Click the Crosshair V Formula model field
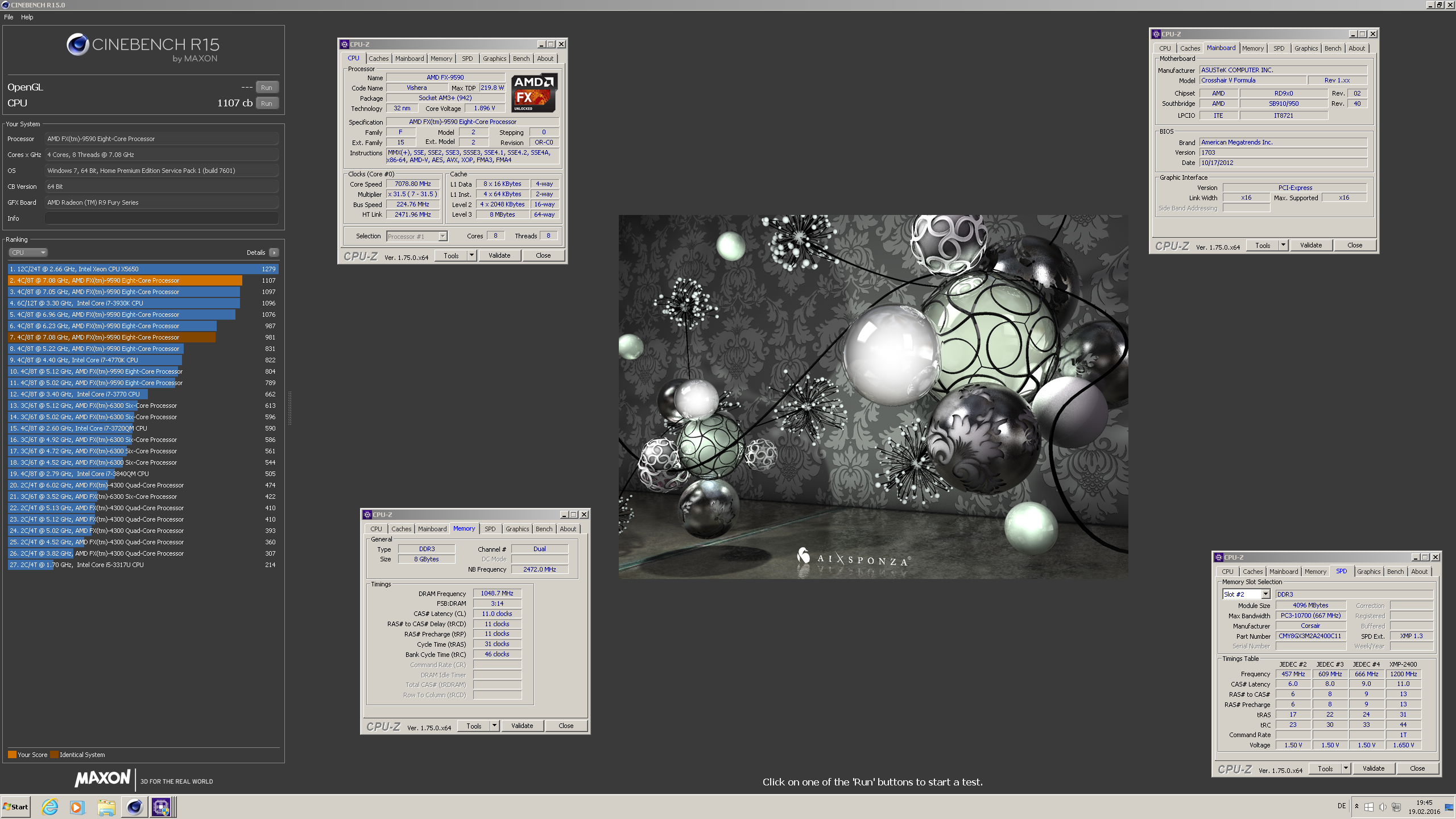1456x819 pixels. point(1253,80)
